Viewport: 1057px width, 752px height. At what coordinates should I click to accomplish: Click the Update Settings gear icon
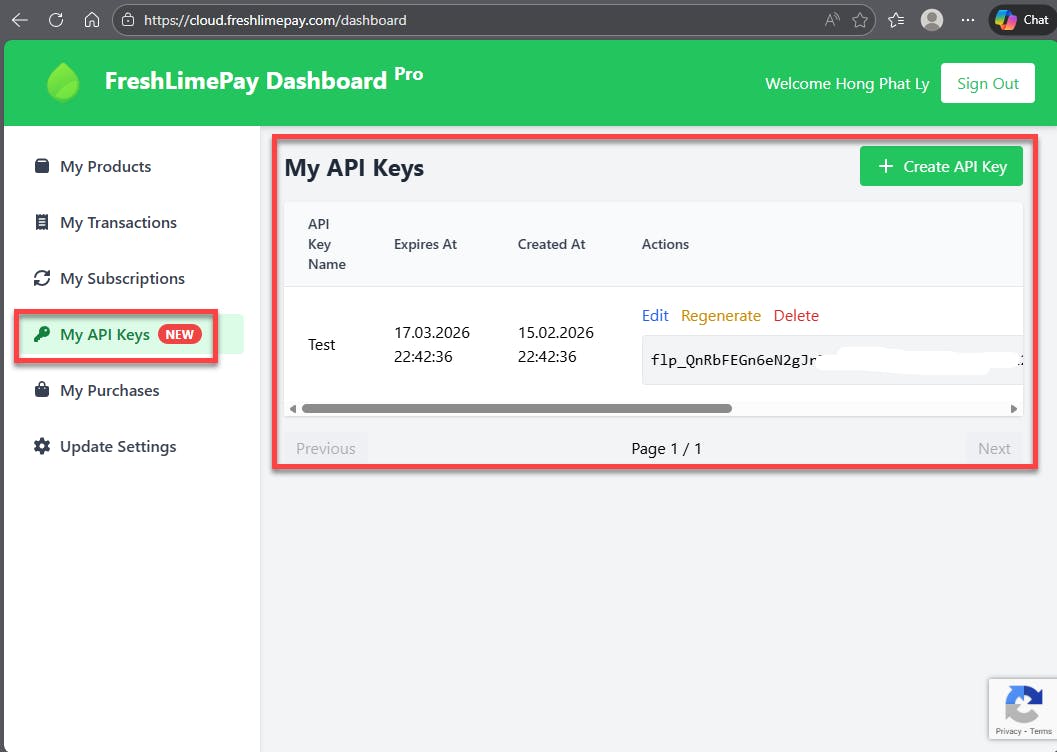coord(42,446)
